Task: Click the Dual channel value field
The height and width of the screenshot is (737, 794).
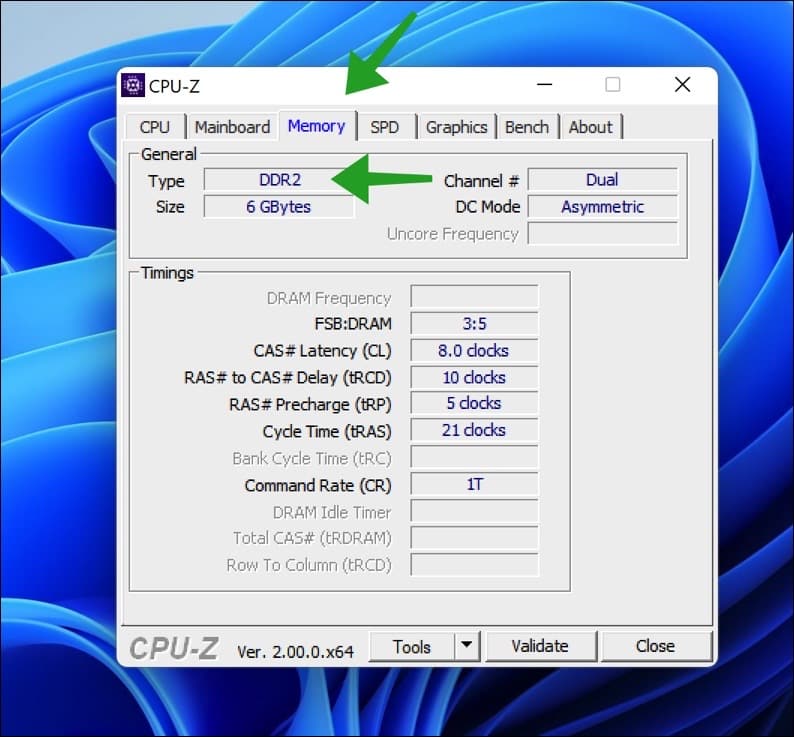Action: (x=603, y=180)
